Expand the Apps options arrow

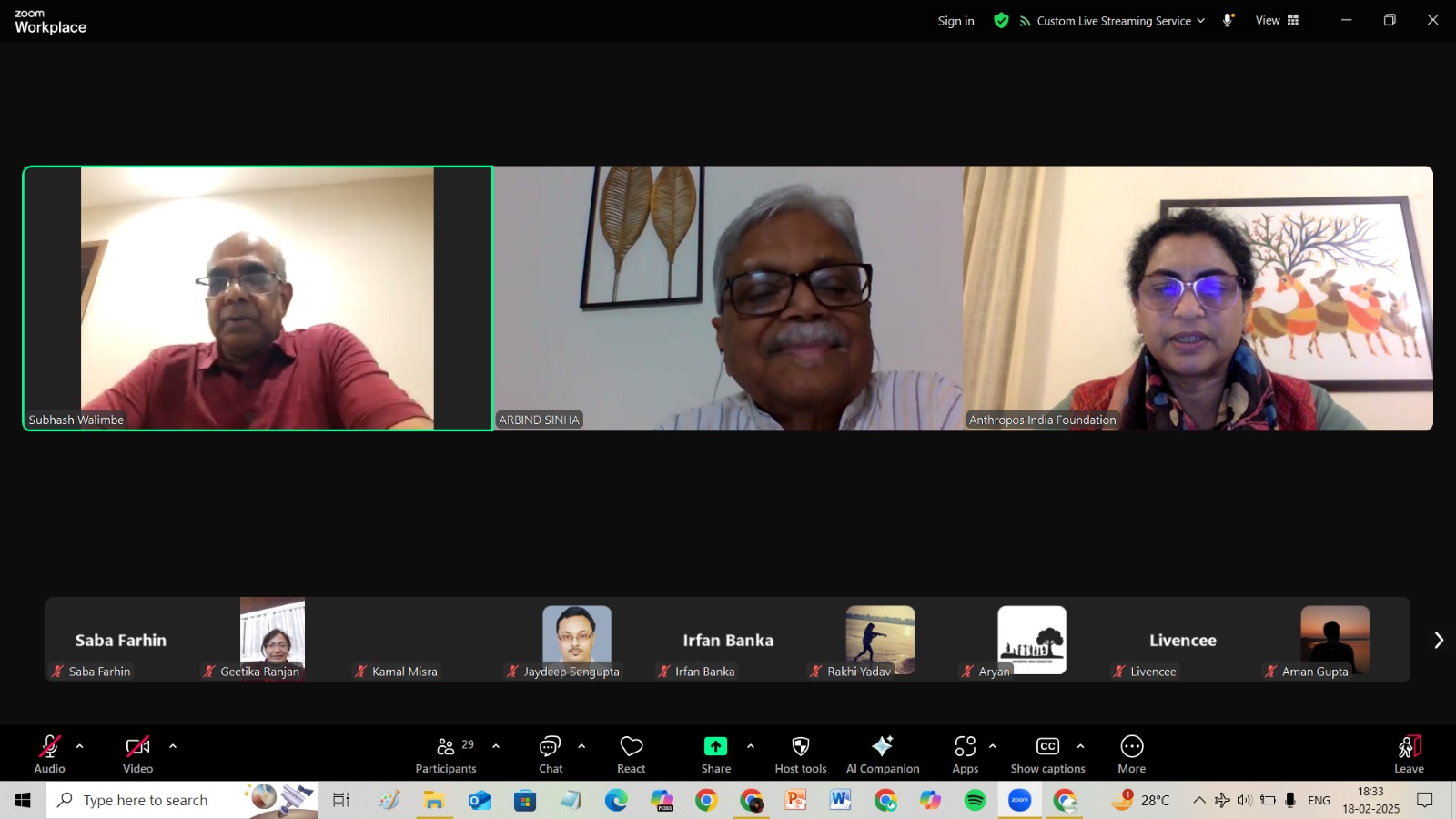click(993, 746)
